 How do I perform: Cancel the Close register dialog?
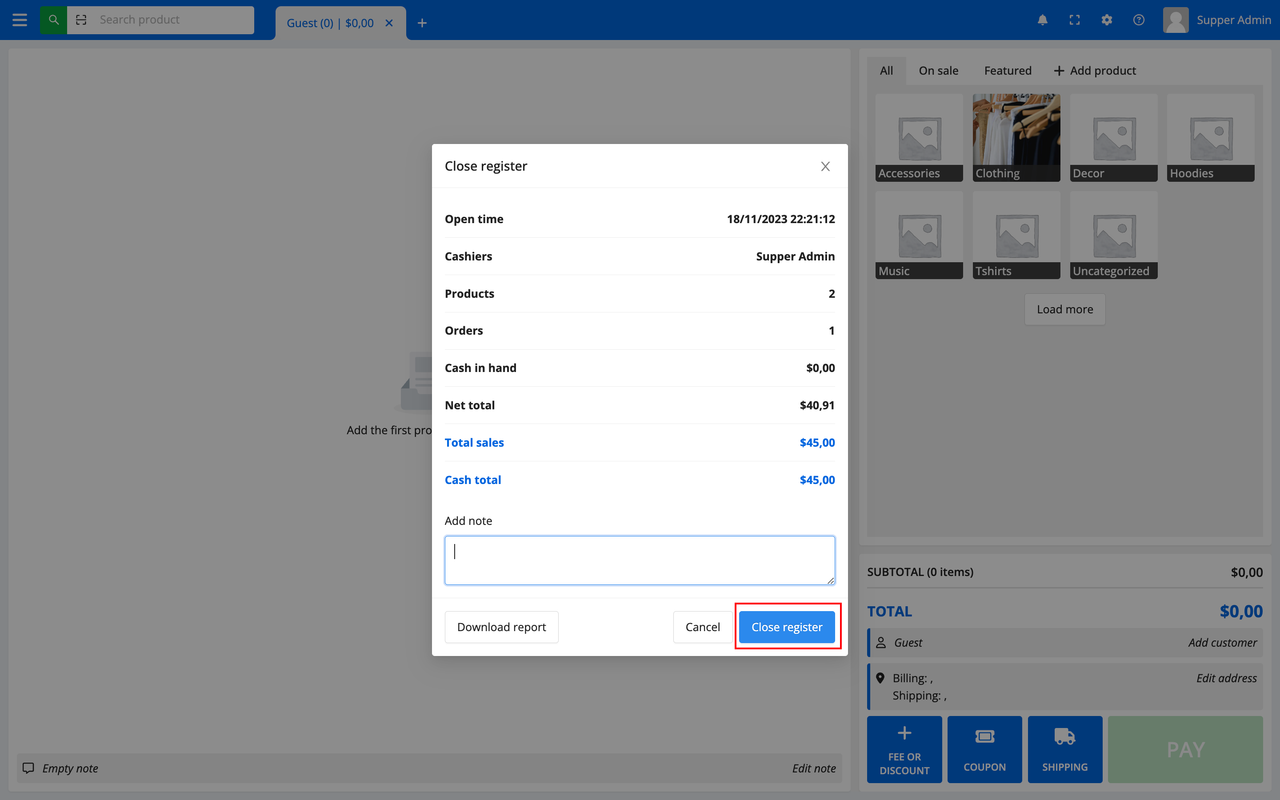[703, 627]
